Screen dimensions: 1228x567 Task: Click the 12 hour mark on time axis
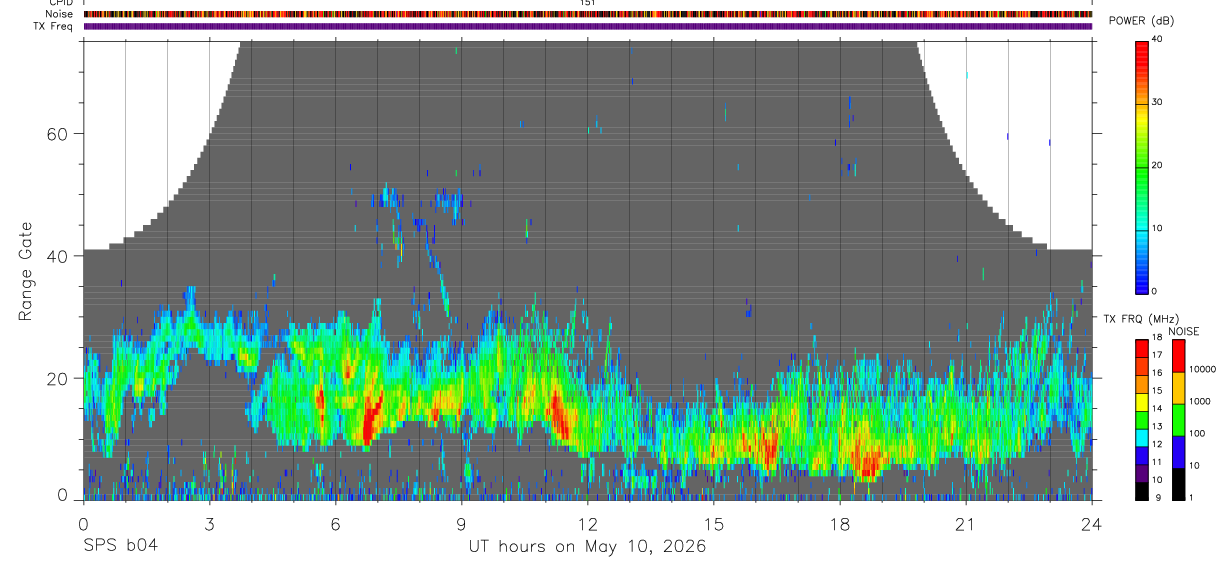(x=588, y=524)
